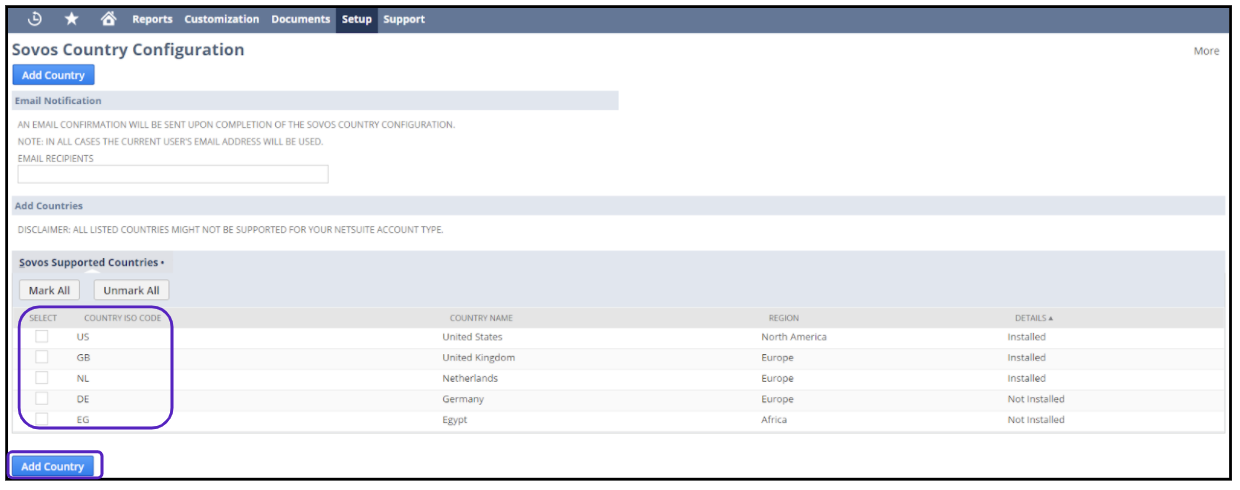Click the shortcuts star icon
The width and height of the screenshot is (1240, 490).
[x=72, y=19]
